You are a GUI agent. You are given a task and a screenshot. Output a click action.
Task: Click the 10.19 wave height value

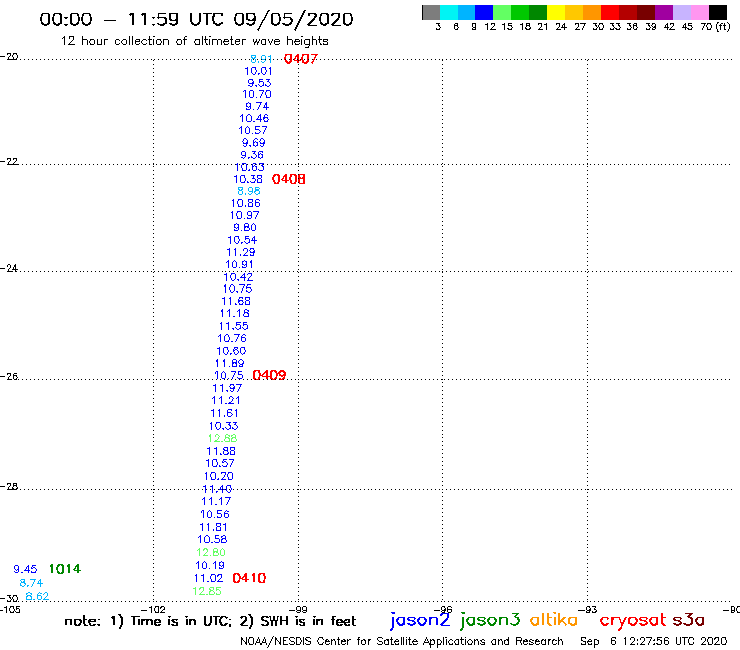click(x=210, y=566)
